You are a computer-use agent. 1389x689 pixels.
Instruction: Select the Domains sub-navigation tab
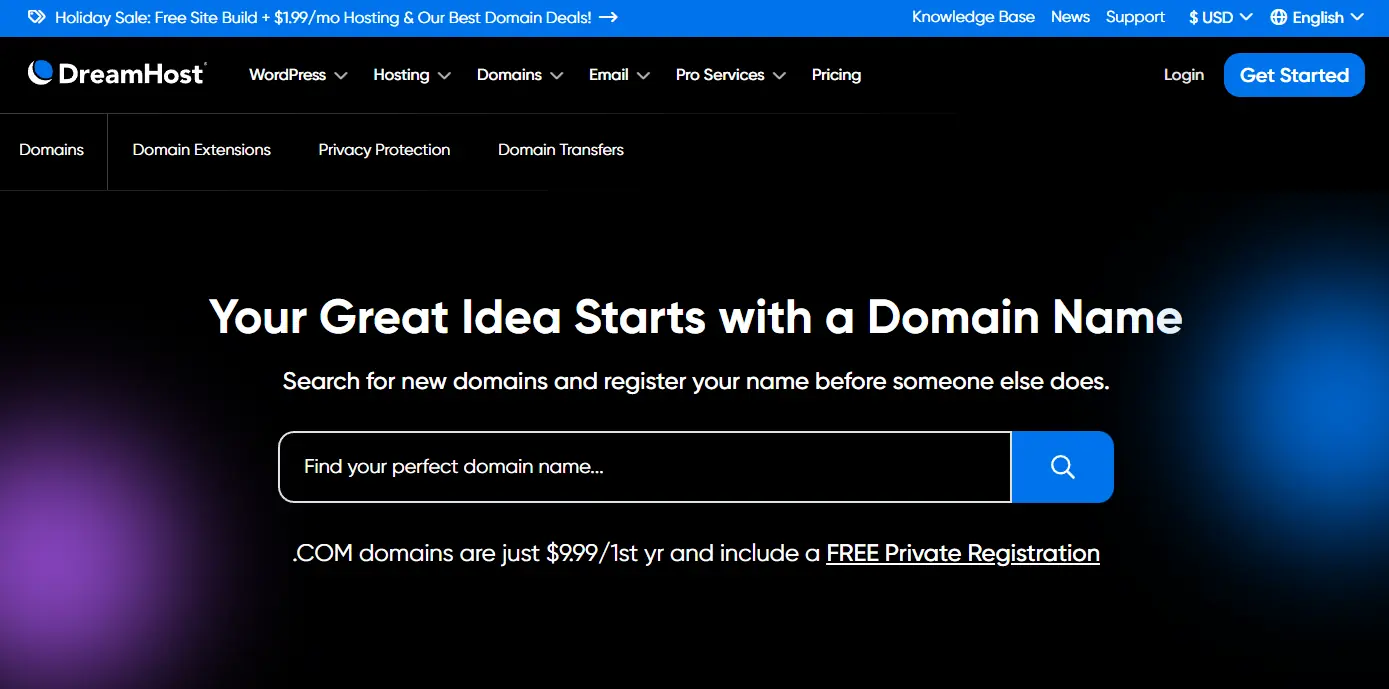(x=52, y=150)
